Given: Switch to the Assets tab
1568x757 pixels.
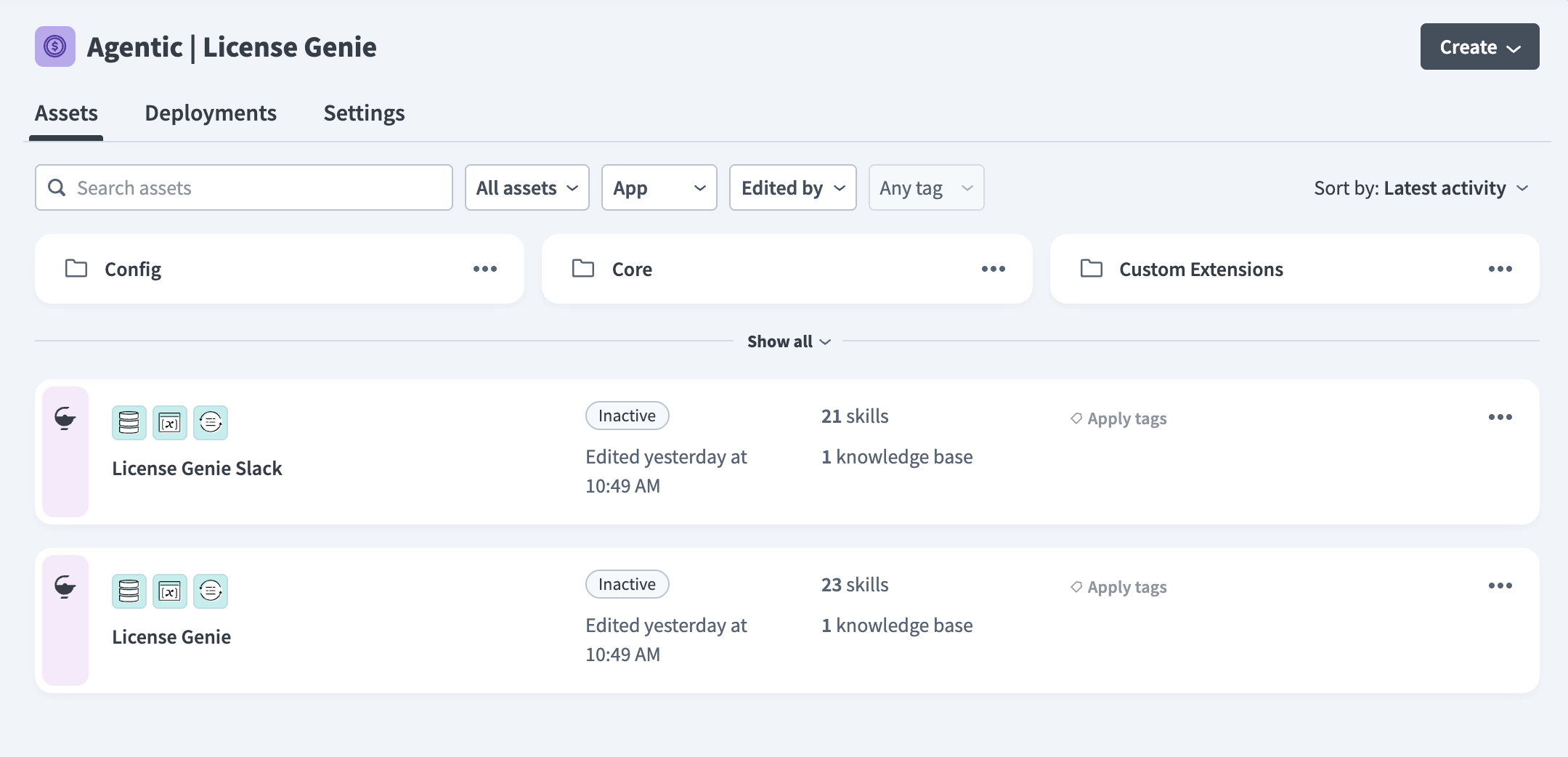Looking at the screenshot, I should [x=66, y=113].
